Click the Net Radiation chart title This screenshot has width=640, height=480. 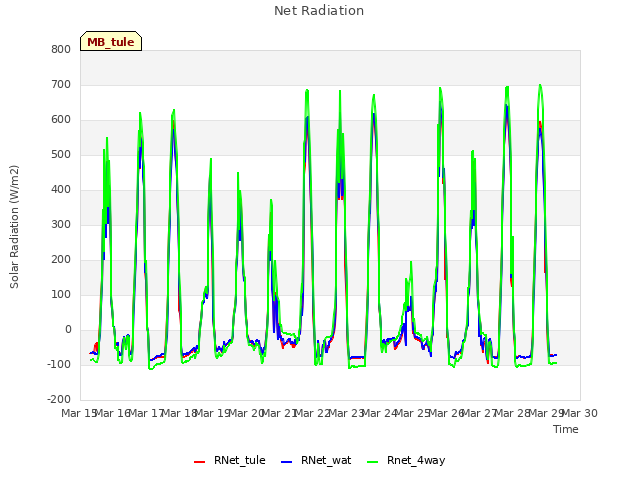point(319,11)
